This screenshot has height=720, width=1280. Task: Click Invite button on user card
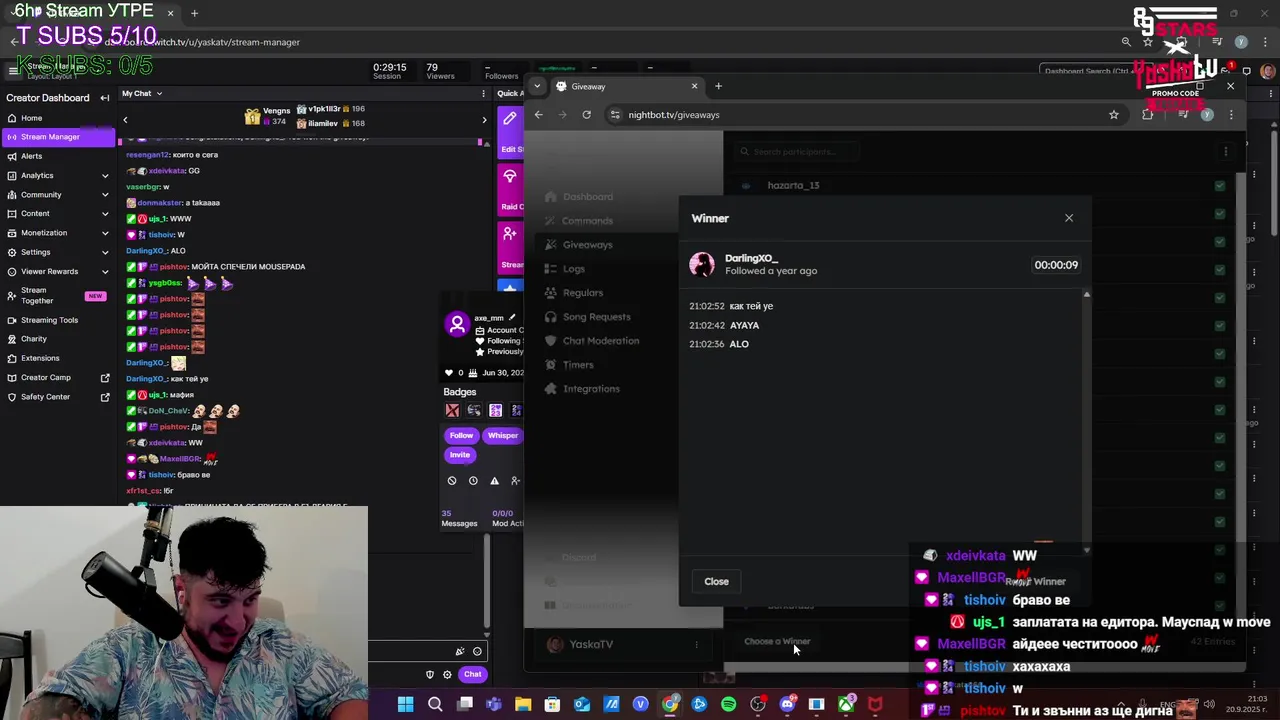[x=459, y=455]
